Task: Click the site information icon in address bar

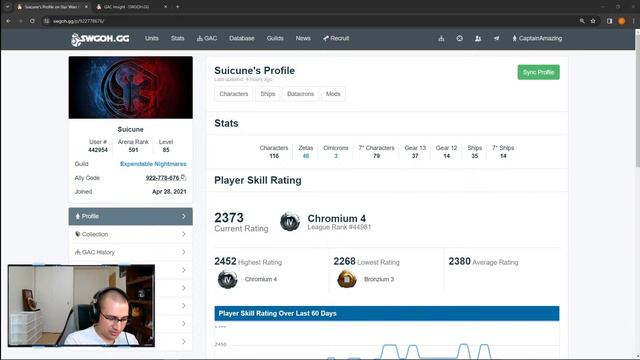Action: (x=47, y=21)
